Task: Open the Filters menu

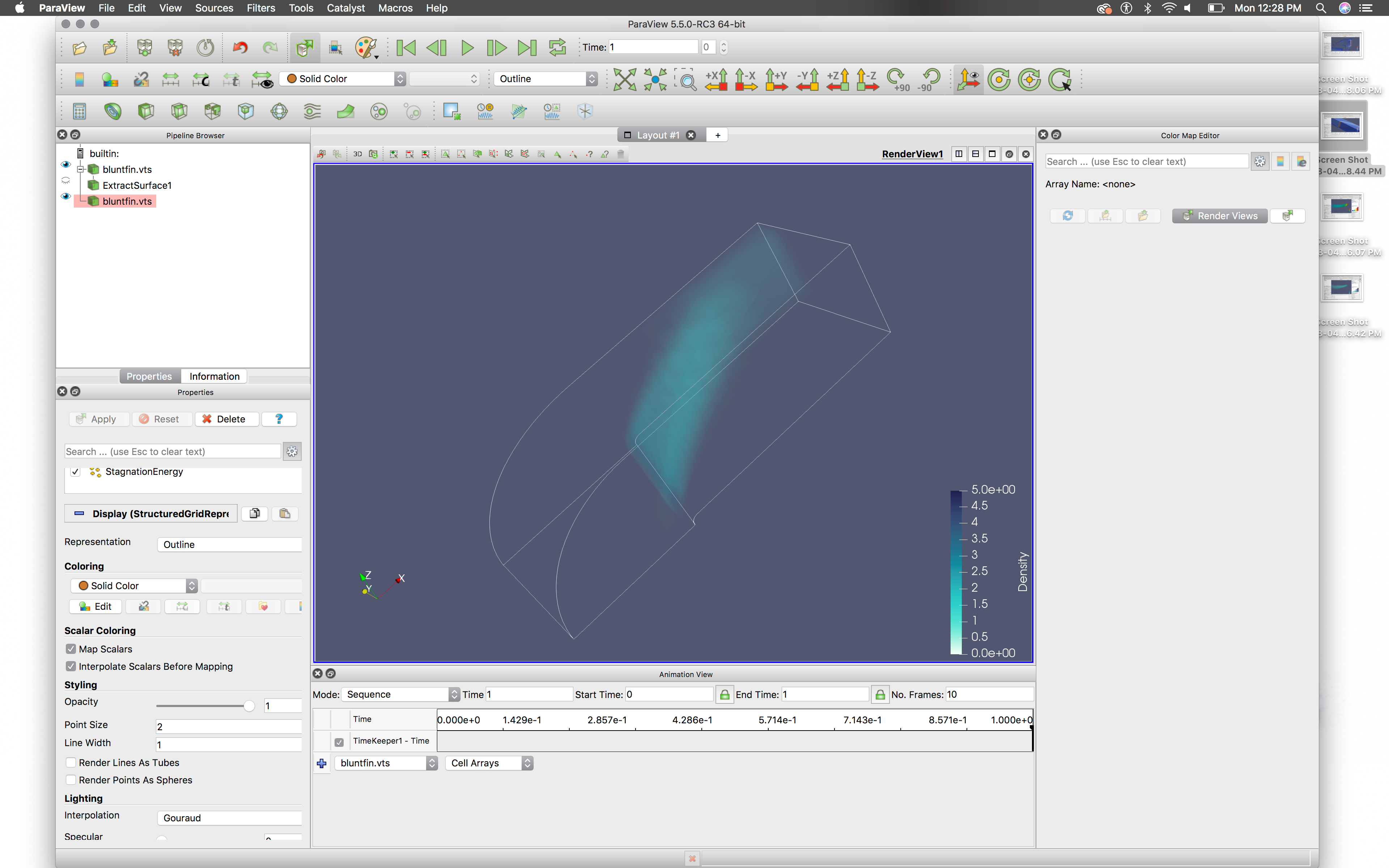Action: tap(260, 8)
